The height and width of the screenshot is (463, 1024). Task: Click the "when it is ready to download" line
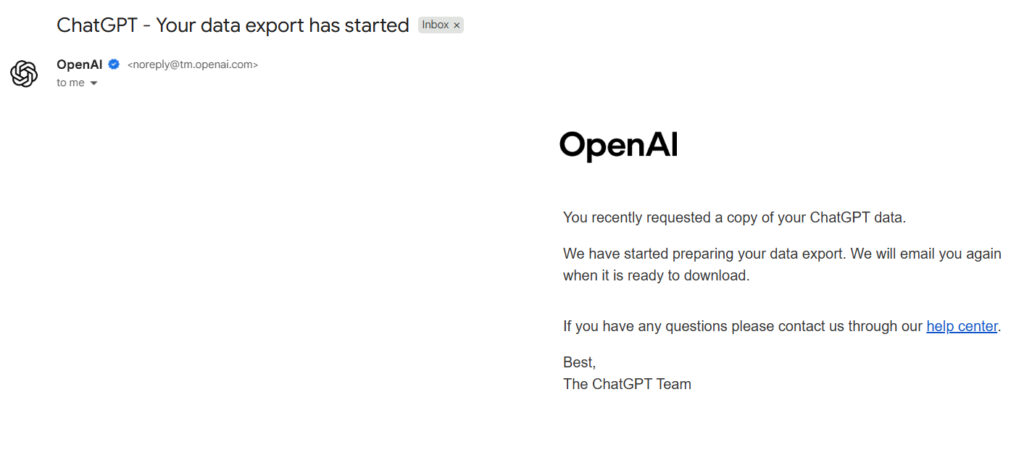click(x=655, y=275)
